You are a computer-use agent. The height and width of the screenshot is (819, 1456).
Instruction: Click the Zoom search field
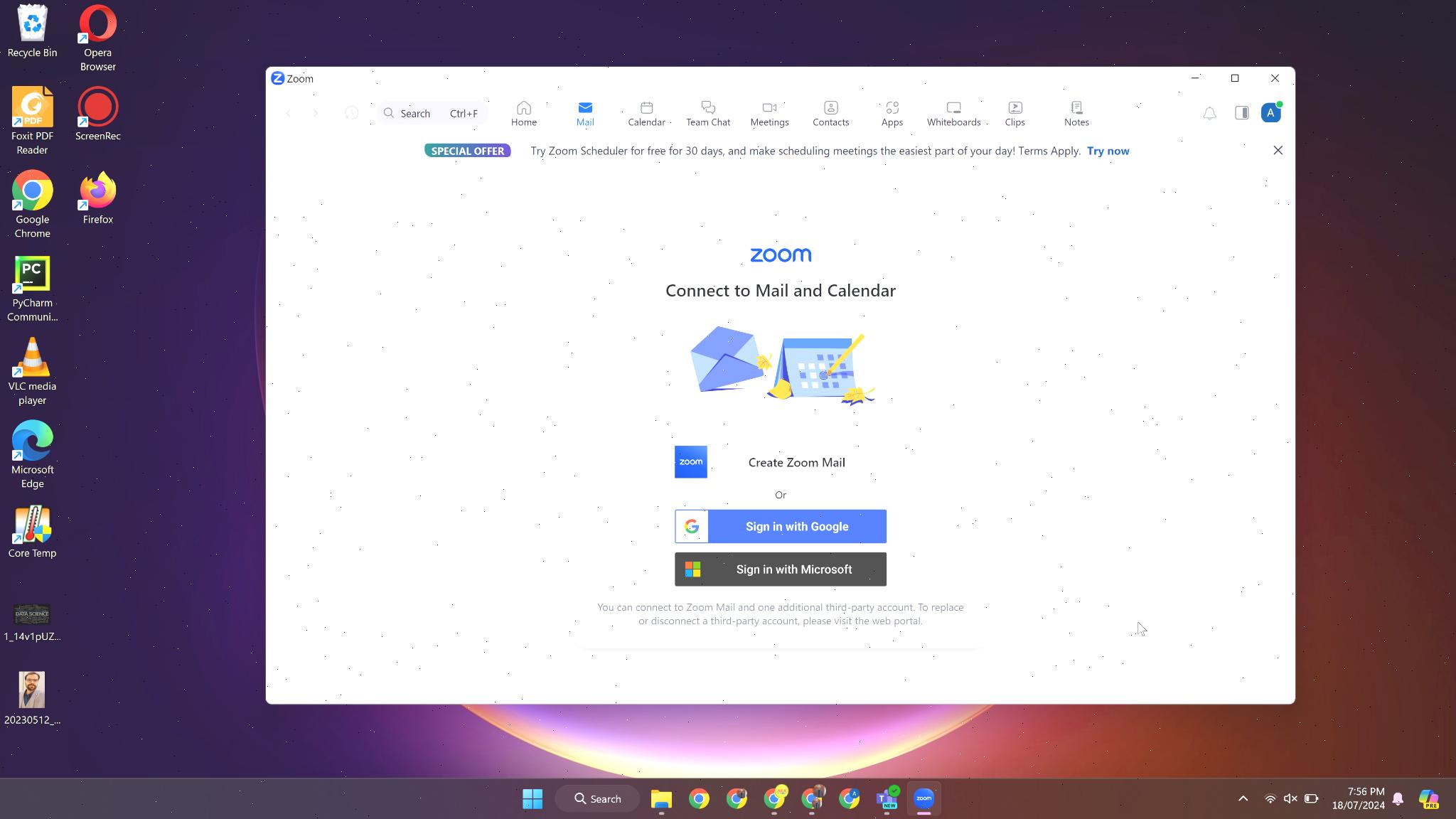tap(432, 113)
